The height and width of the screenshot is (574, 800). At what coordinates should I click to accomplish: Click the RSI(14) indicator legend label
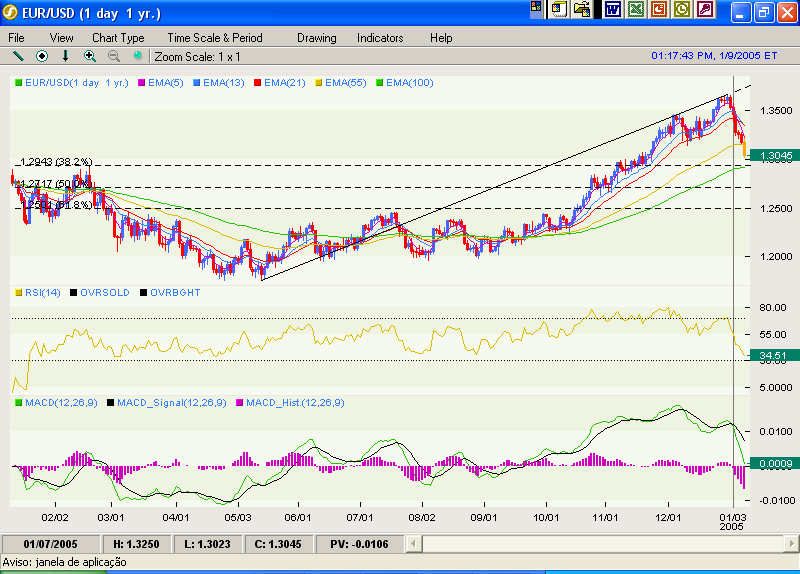(44, 292)
